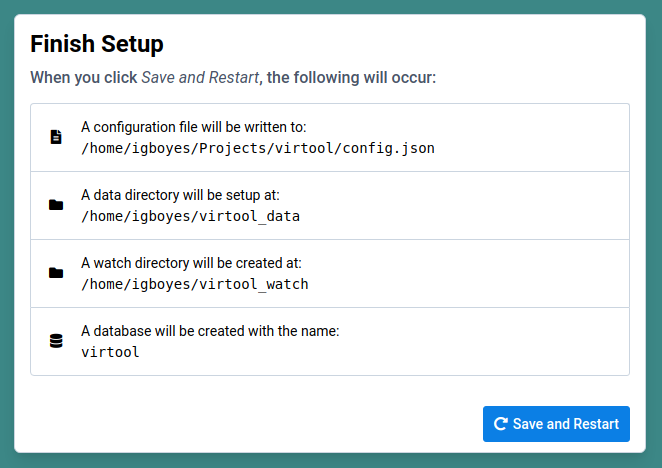Click 'A watch directory will be created at' label
The width and height of the screenshot is (662, 468).
191,263
